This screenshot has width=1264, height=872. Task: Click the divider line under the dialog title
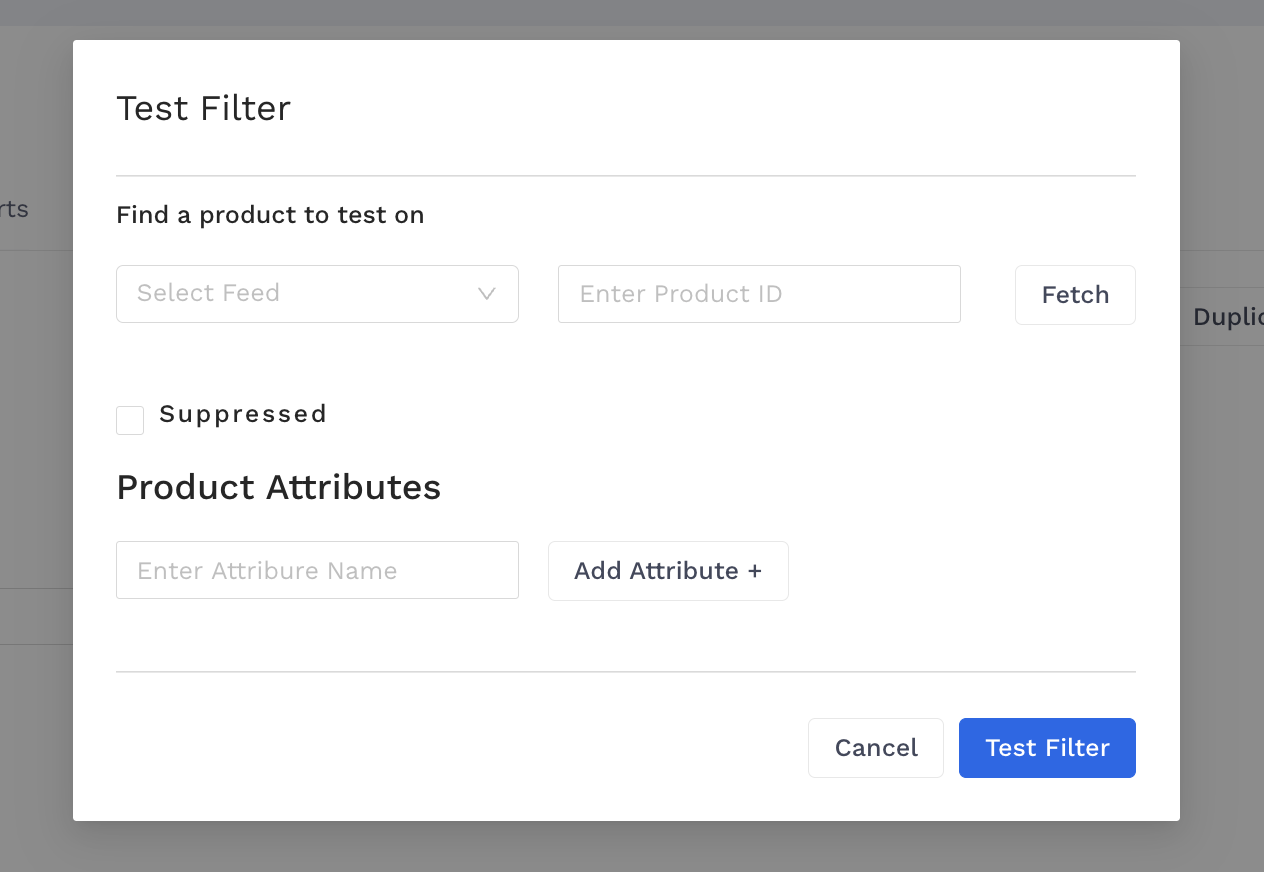625,176
